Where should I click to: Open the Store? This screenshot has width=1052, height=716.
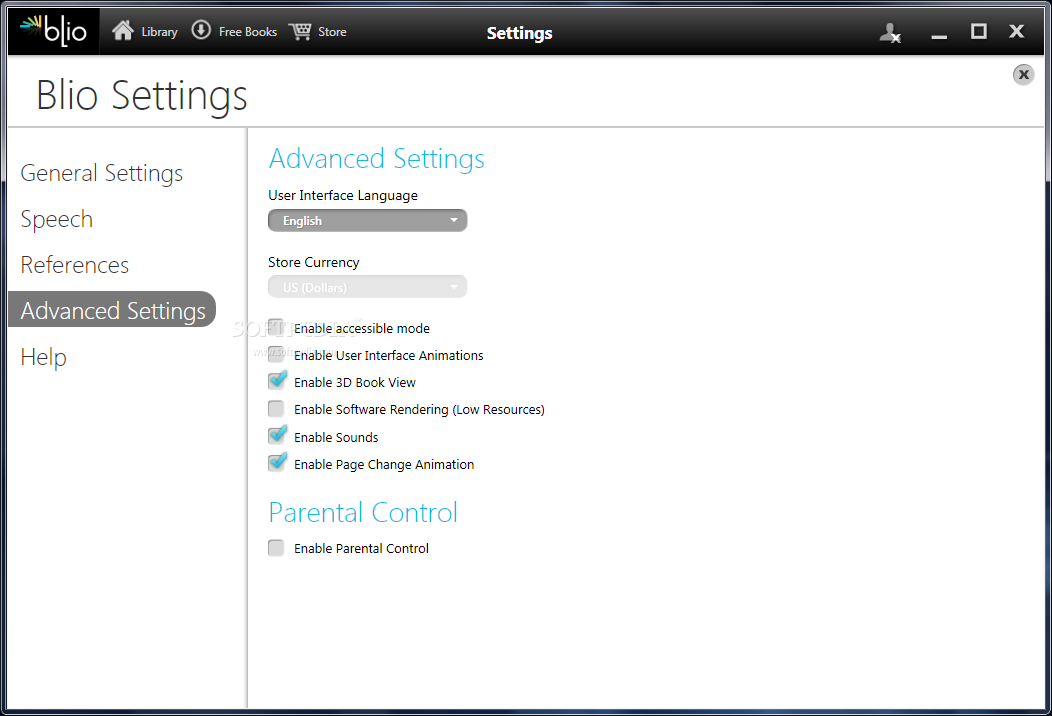(x=332, y=32)
